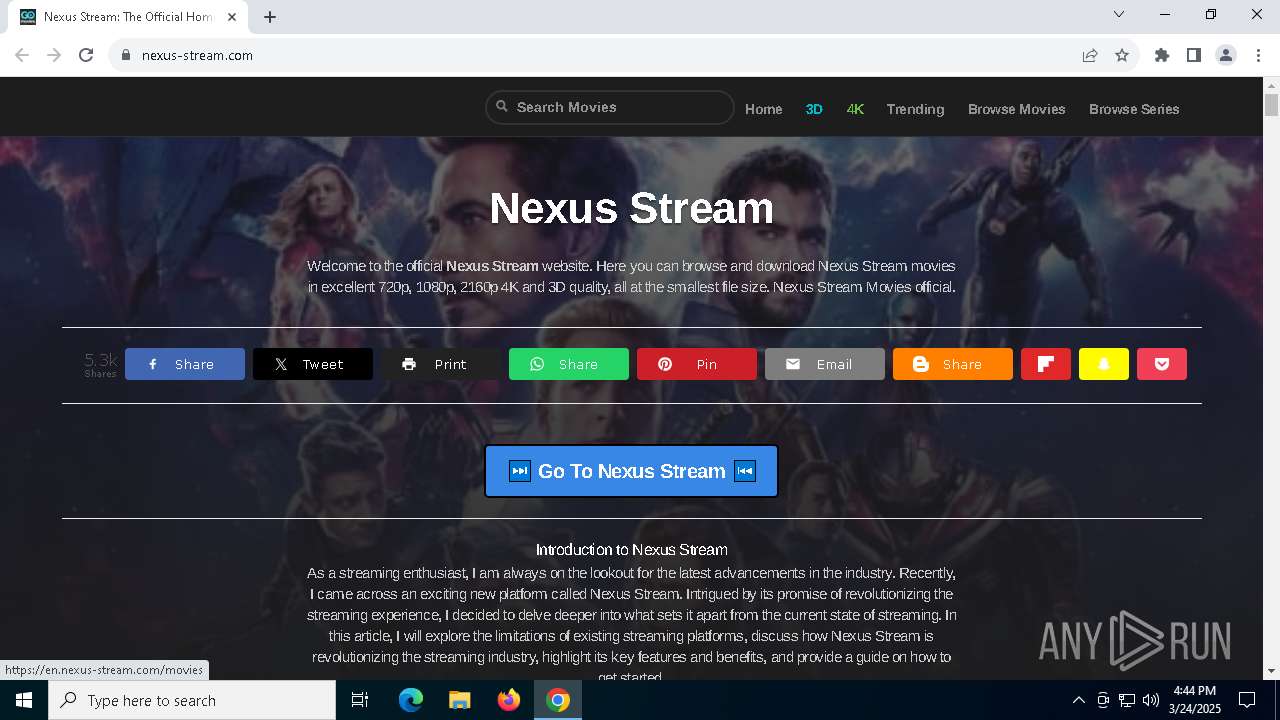Open the 3D movies nav link
The image size is (1280, 720).
814,109
